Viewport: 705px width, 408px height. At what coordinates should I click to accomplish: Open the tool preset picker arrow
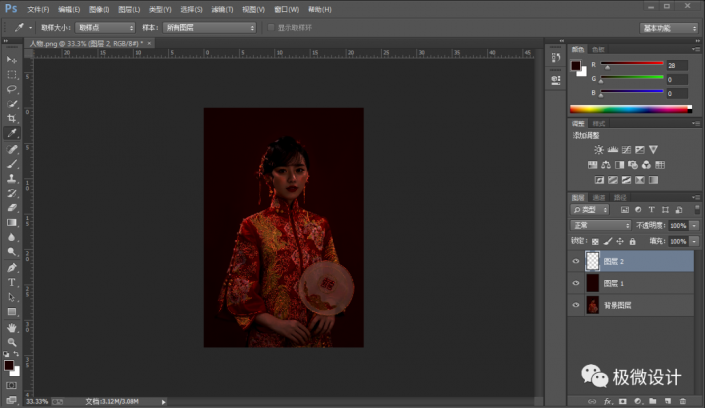[x=30, y=28]
